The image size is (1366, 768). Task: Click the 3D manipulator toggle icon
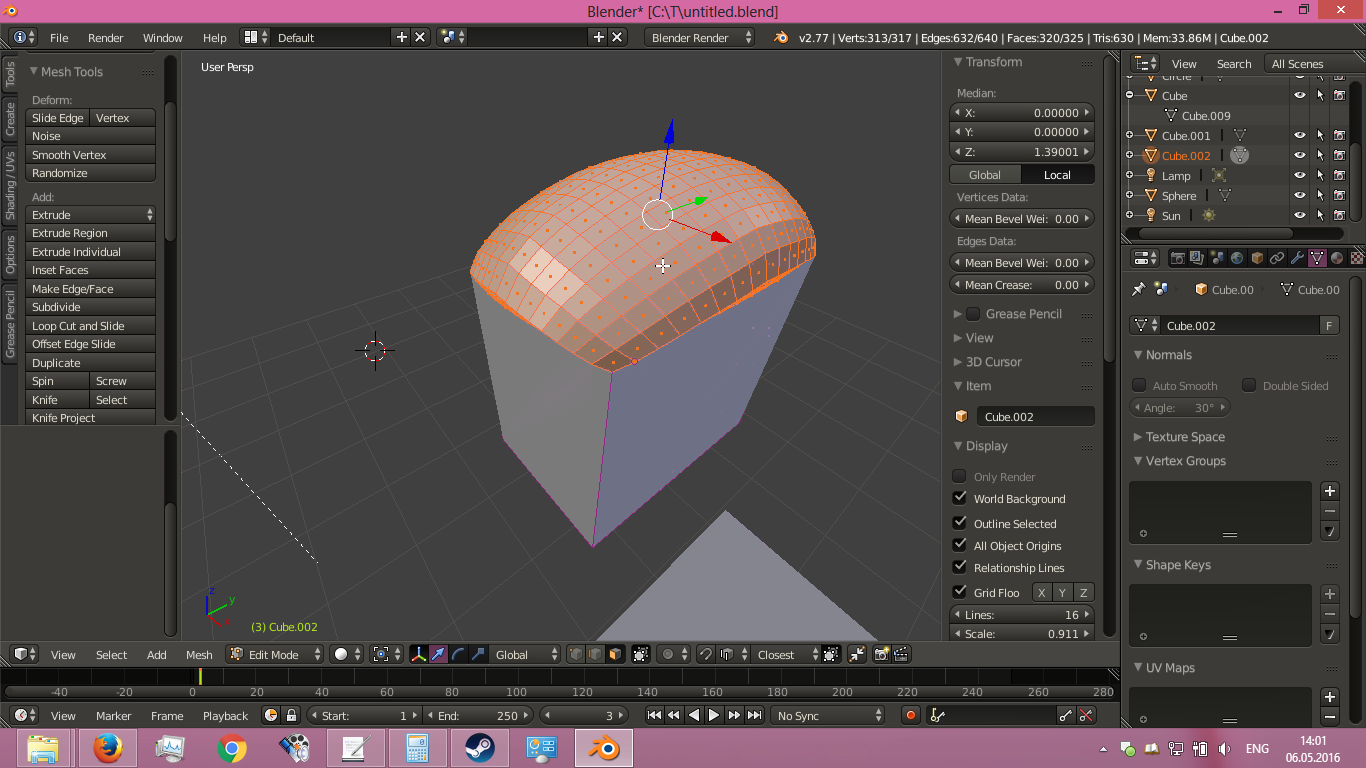click(x=419, y=654)
